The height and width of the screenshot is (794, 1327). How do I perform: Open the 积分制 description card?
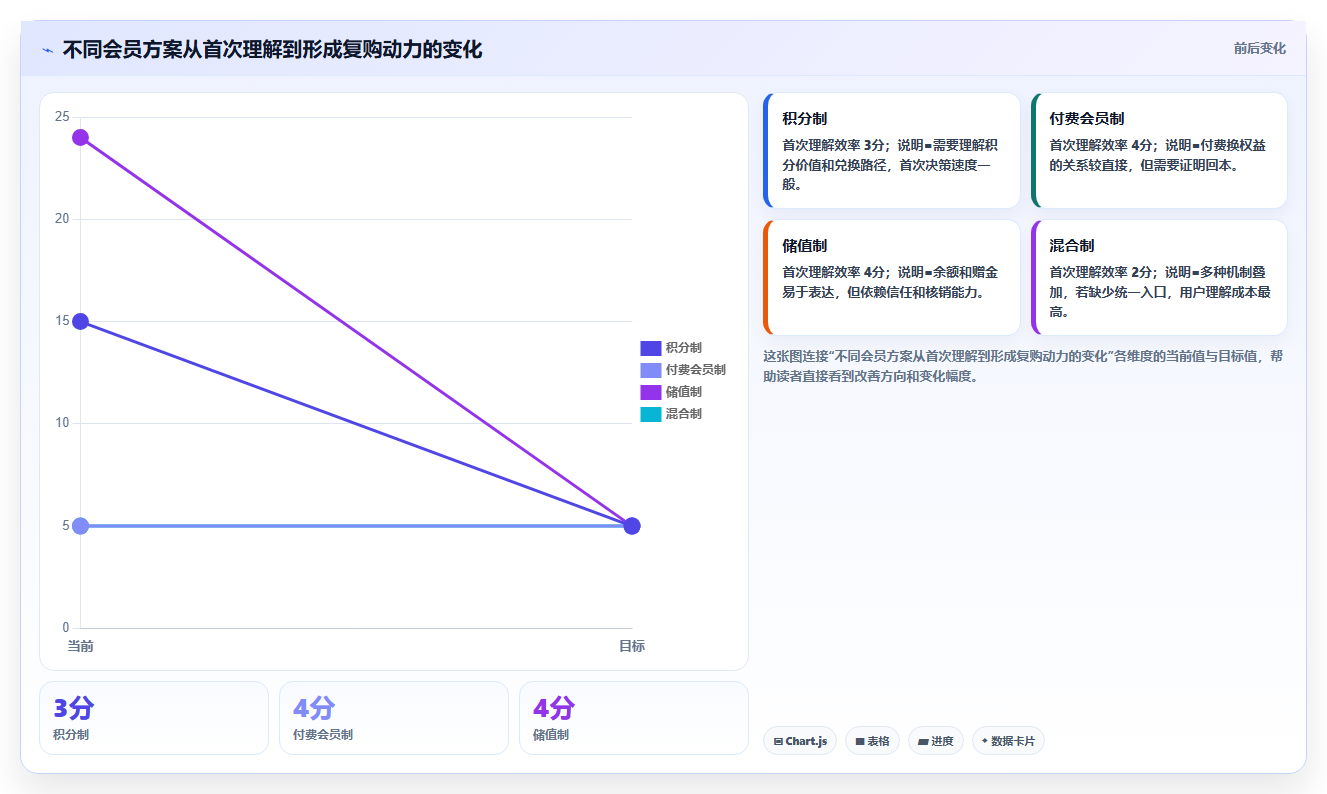(x=891, y=151)
